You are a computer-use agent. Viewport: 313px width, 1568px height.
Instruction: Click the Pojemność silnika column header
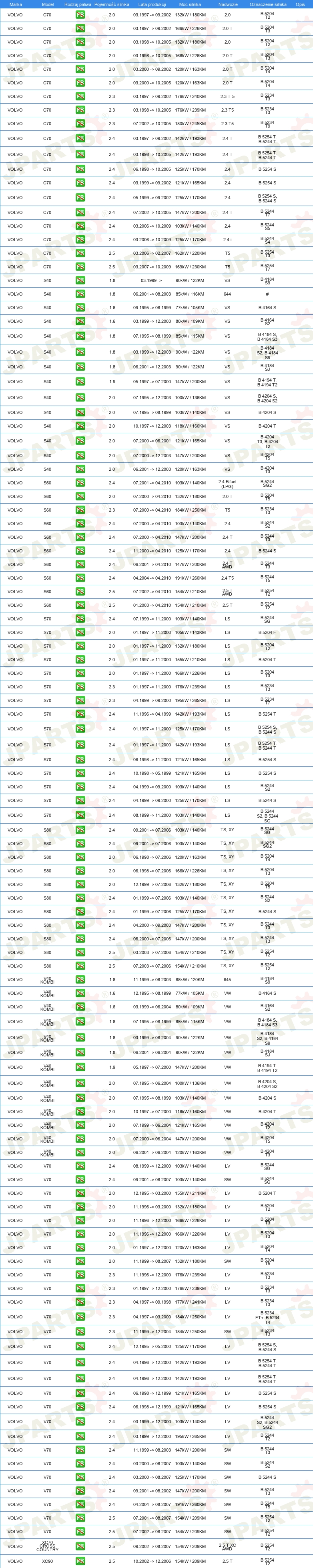[112, 4]
